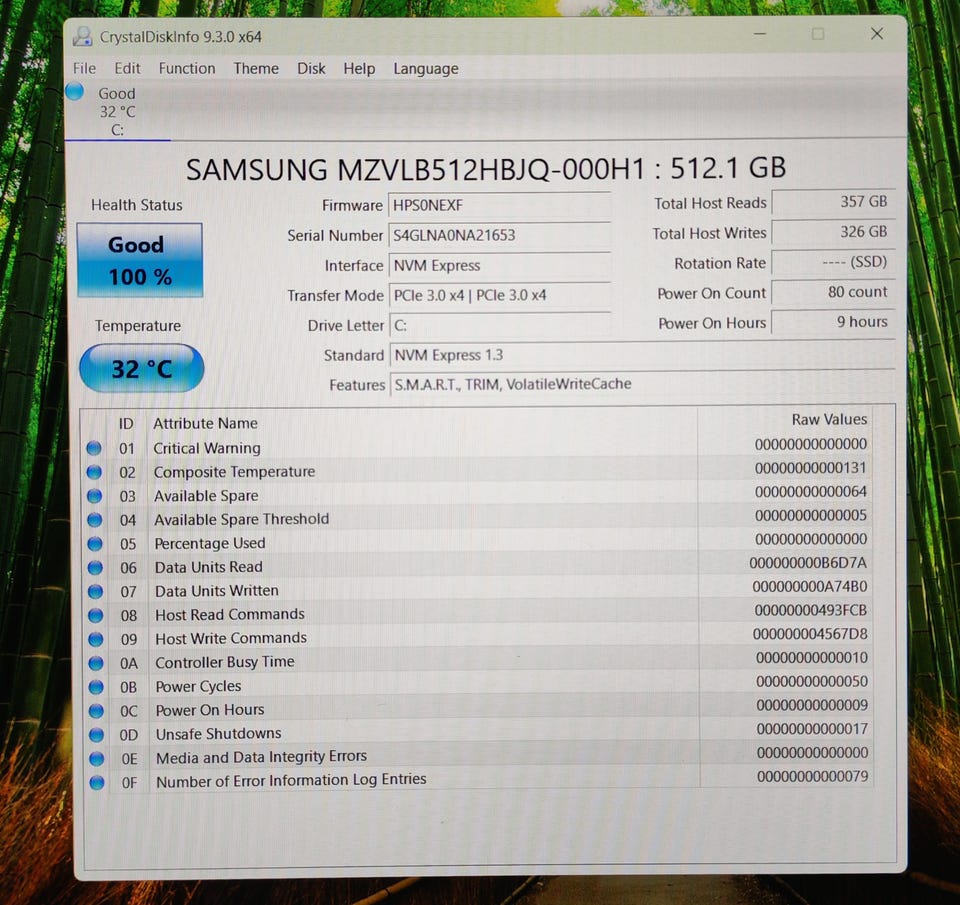Click raw value 000000000B6D7A
The width and height of the screenshot is (960, 905).
pyautogui.click(x=808, y=563)
